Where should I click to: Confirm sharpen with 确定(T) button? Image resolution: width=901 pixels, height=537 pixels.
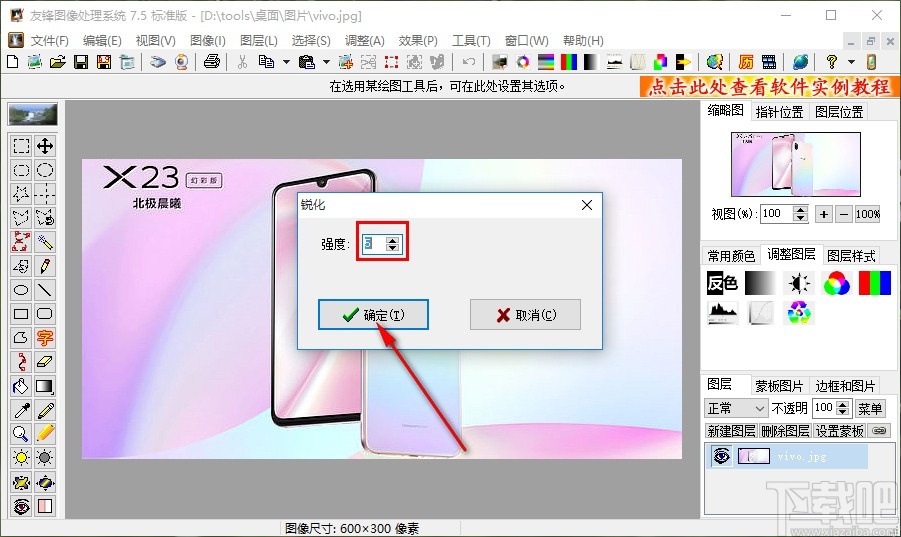(374, 315)
